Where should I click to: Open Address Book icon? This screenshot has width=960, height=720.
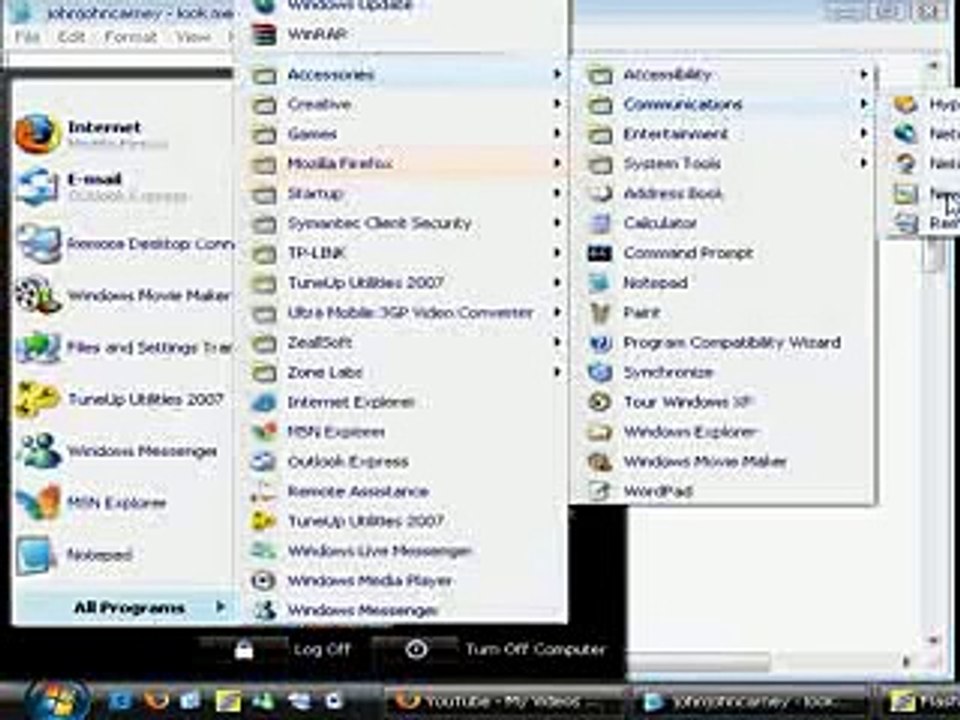coord(600,193)
